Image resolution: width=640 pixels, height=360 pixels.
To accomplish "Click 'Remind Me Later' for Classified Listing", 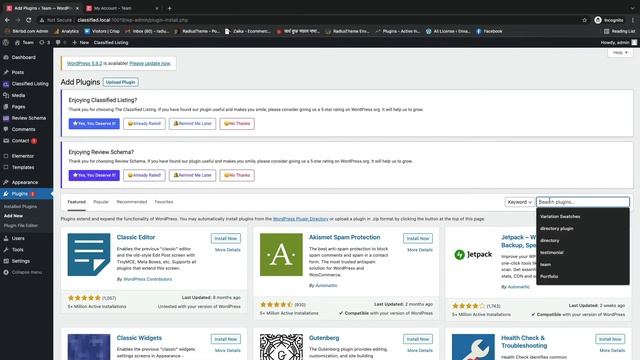I will (193, 124).
